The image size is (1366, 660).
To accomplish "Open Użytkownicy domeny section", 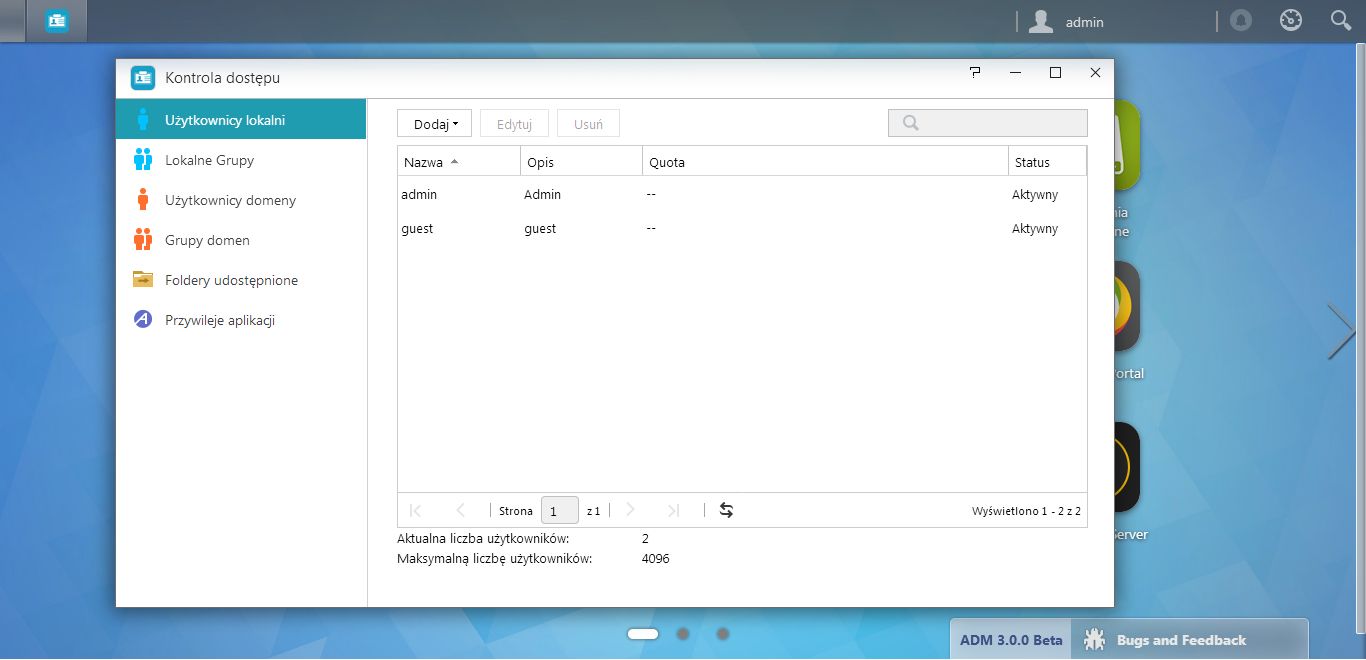I will (241, 200).
